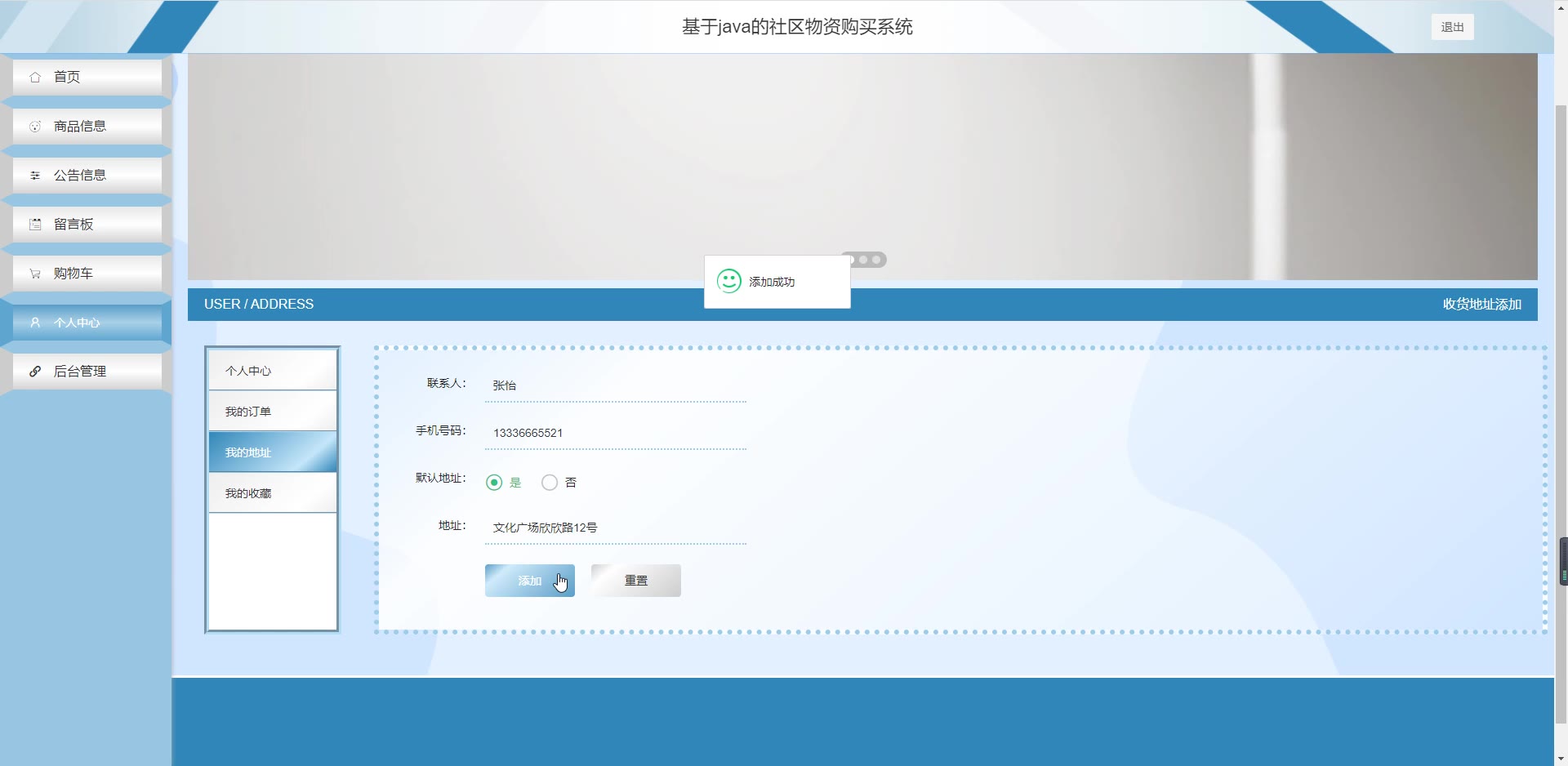Image resolution: width=1568 pixels, height=766 pixels.
Task: Click the 收货地址添加 title text
Action: coord(1482,304)
